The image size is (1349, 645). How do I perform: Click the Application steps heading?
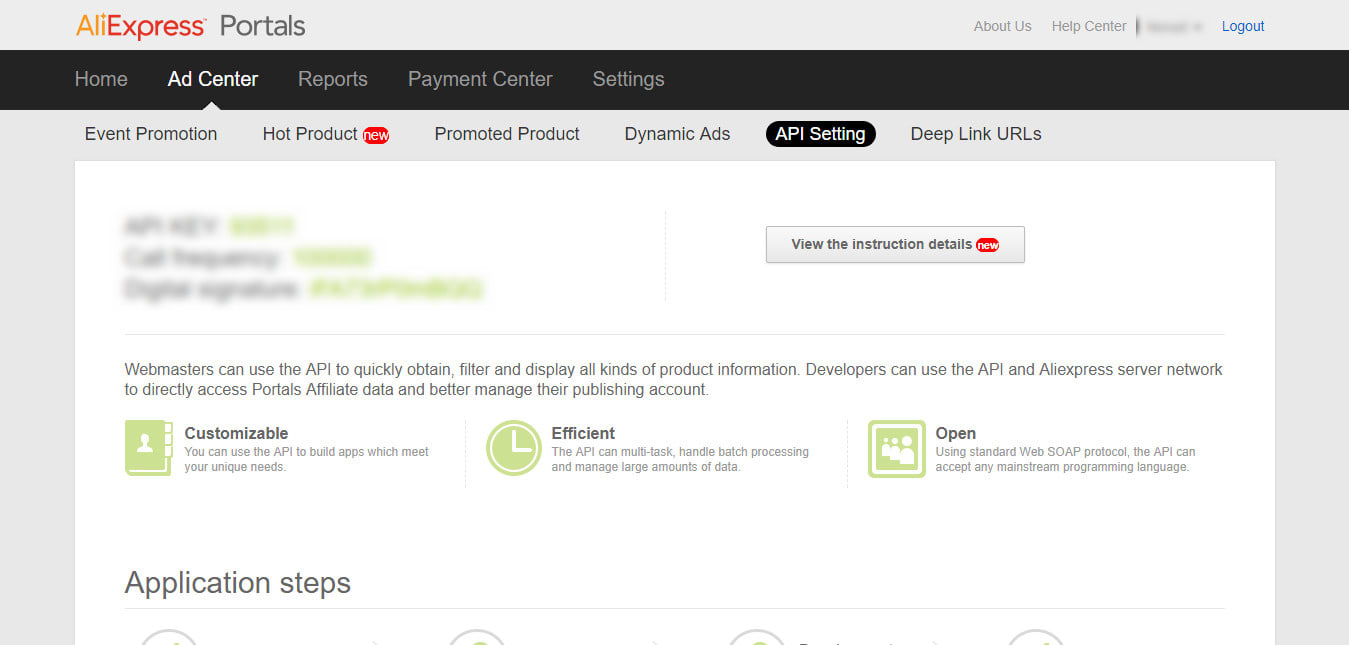(238, 583)
